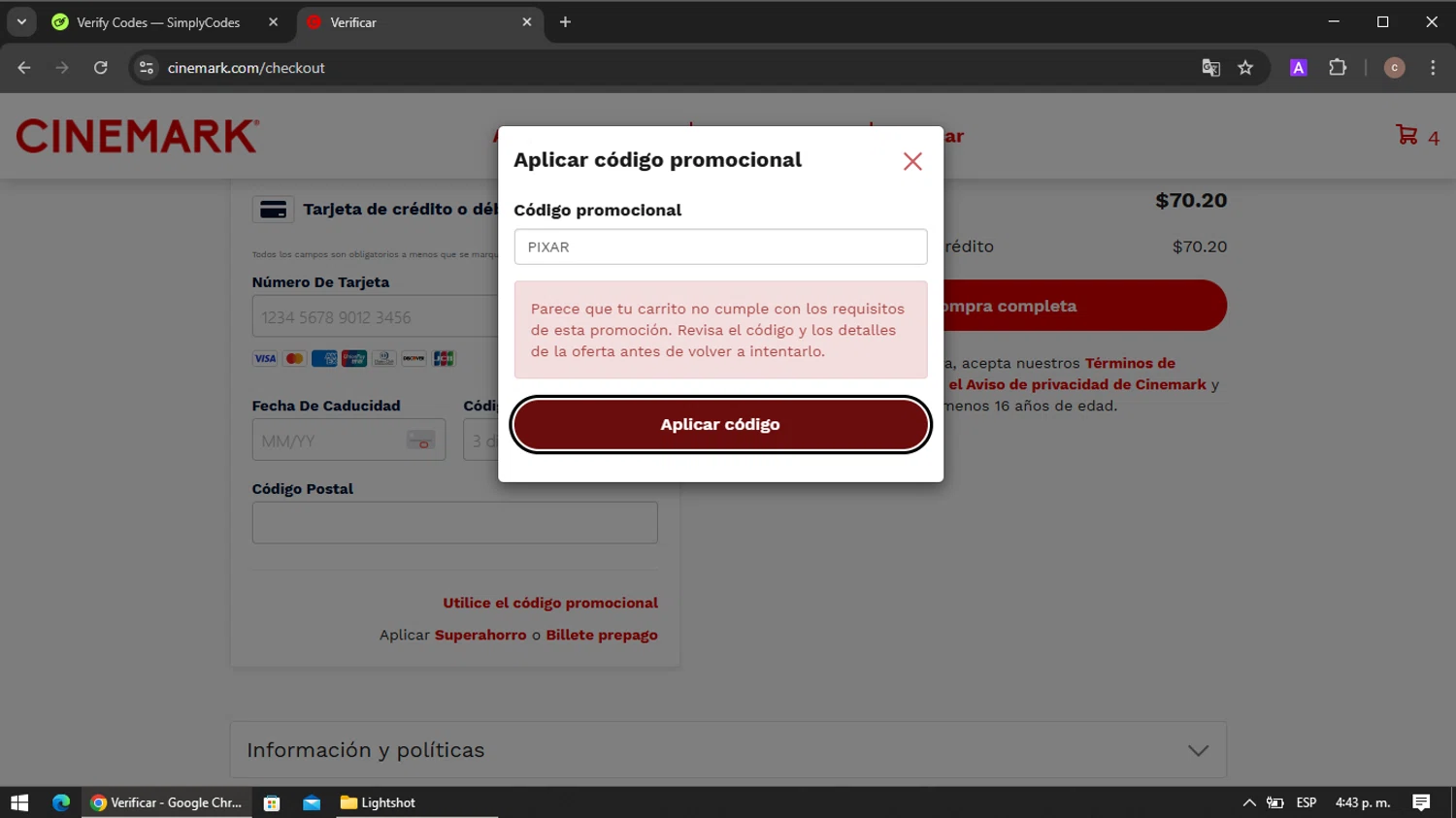
Task: Open the shopping cart icon
Action: tap(1406, 135)
